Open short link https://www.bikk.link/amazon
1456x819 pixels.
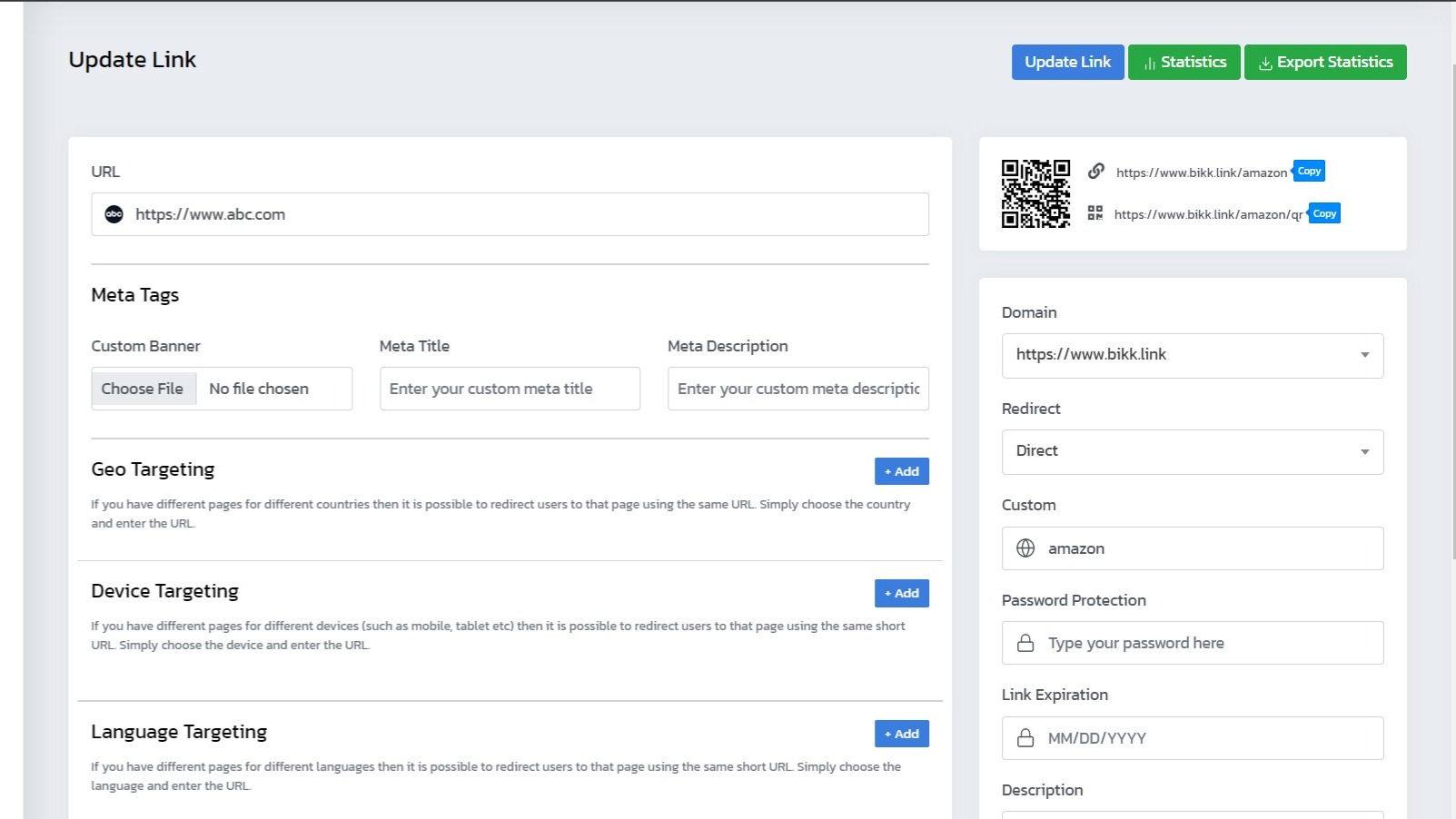[x=1202, y=173]
